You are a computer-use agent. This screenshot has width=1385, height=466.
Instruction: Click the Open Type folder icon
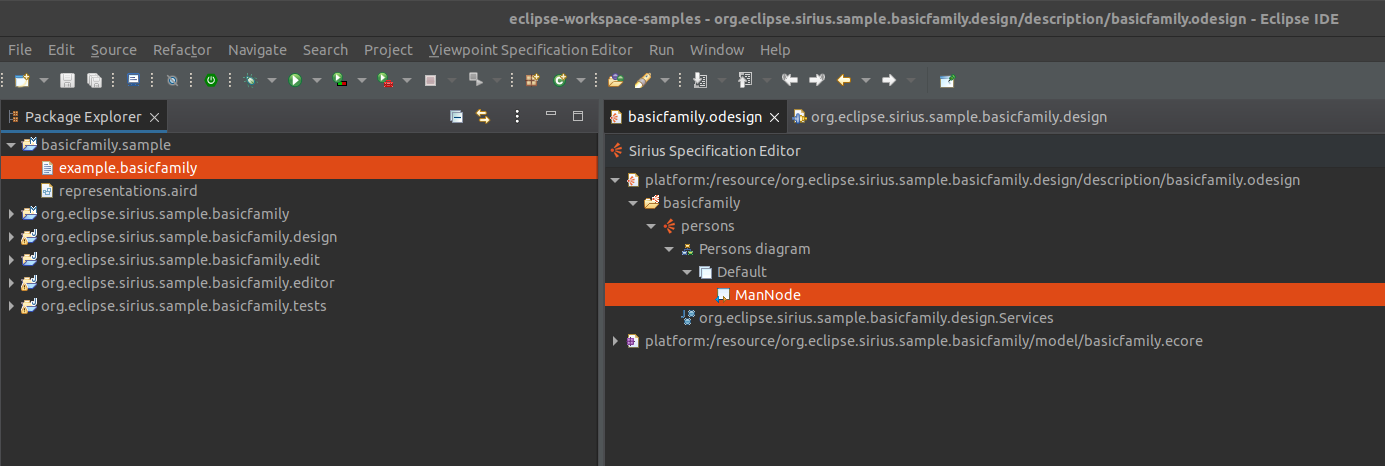[616, 80]
